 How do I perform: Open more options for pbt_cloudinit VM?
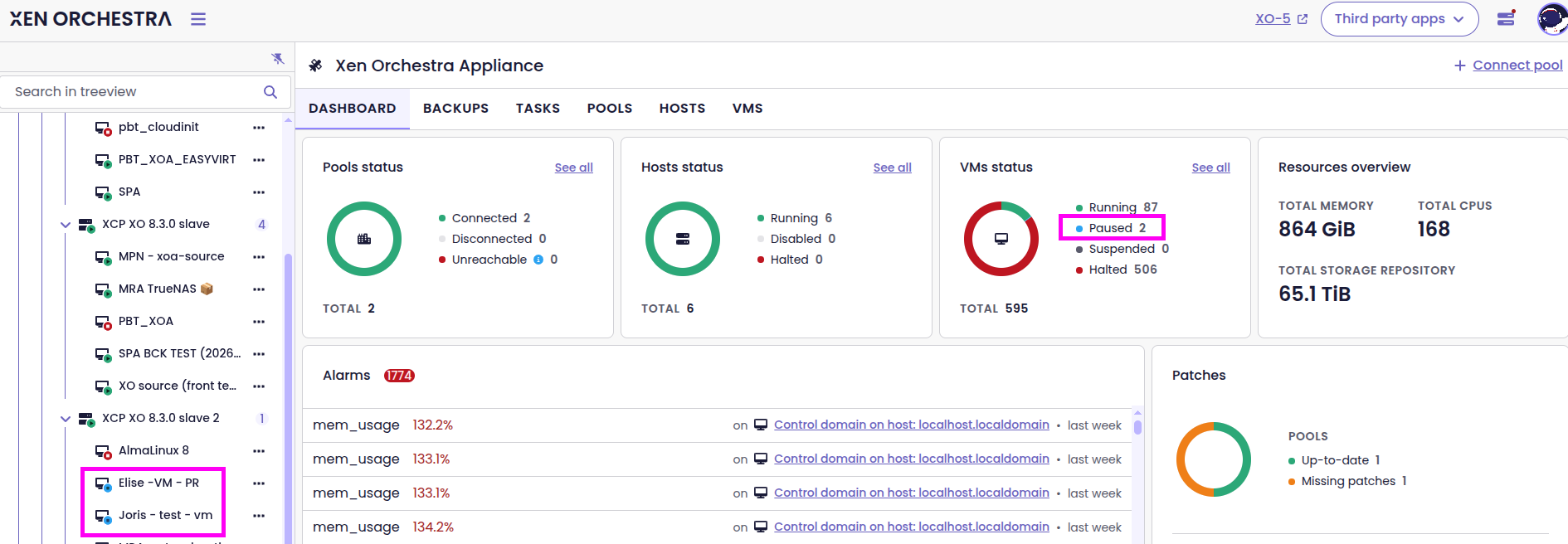click(x=259, y=128)
